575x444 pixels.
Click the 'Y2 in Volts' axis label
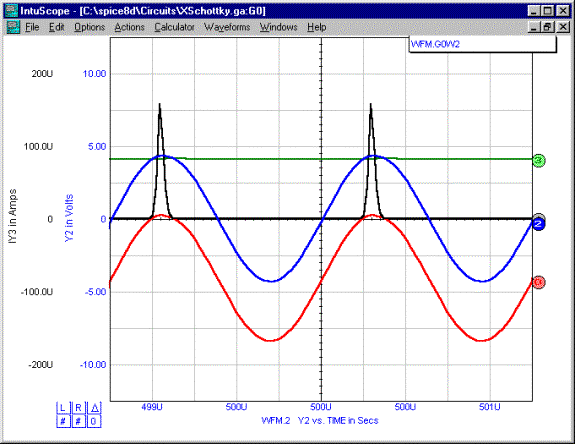pos(69,218)
